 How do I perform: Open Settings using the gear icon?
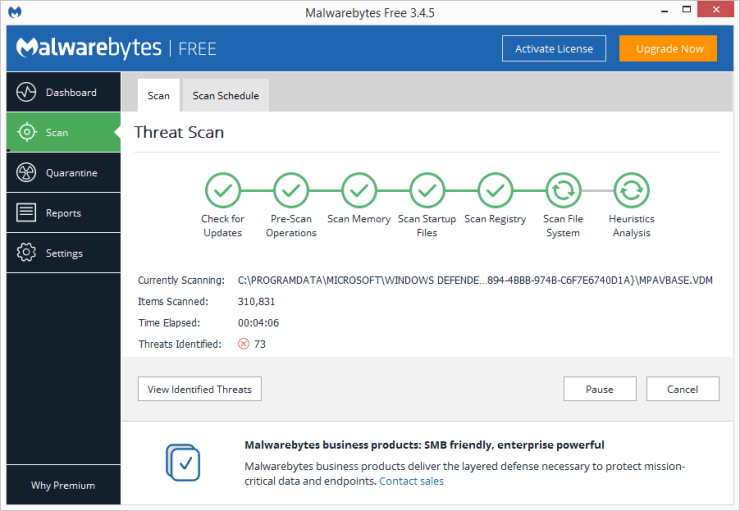[x=27, y=253]
